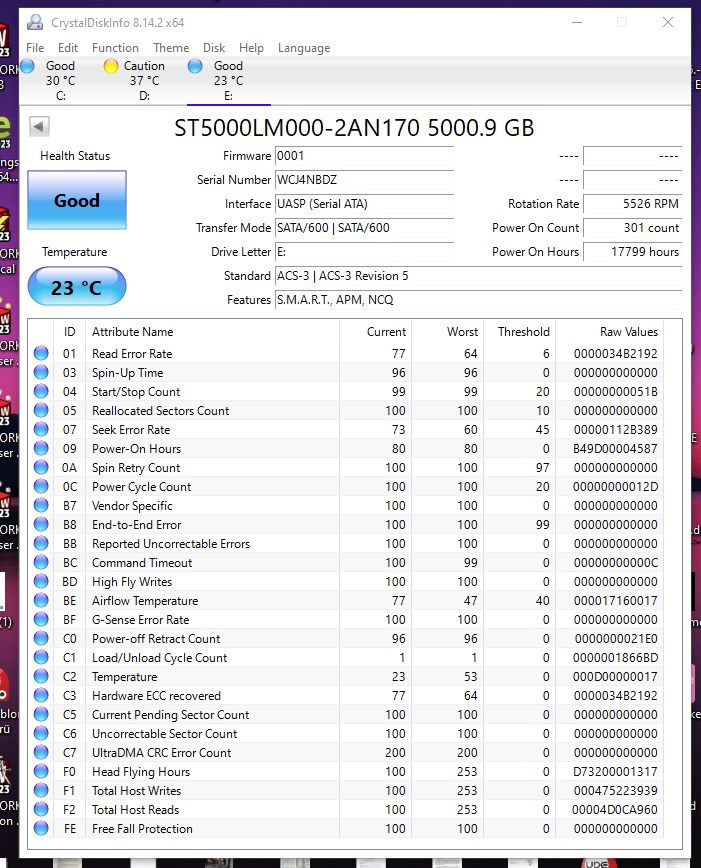
Task: Click status orb of Hardware ECC recovered row
Action: point(41,695)
